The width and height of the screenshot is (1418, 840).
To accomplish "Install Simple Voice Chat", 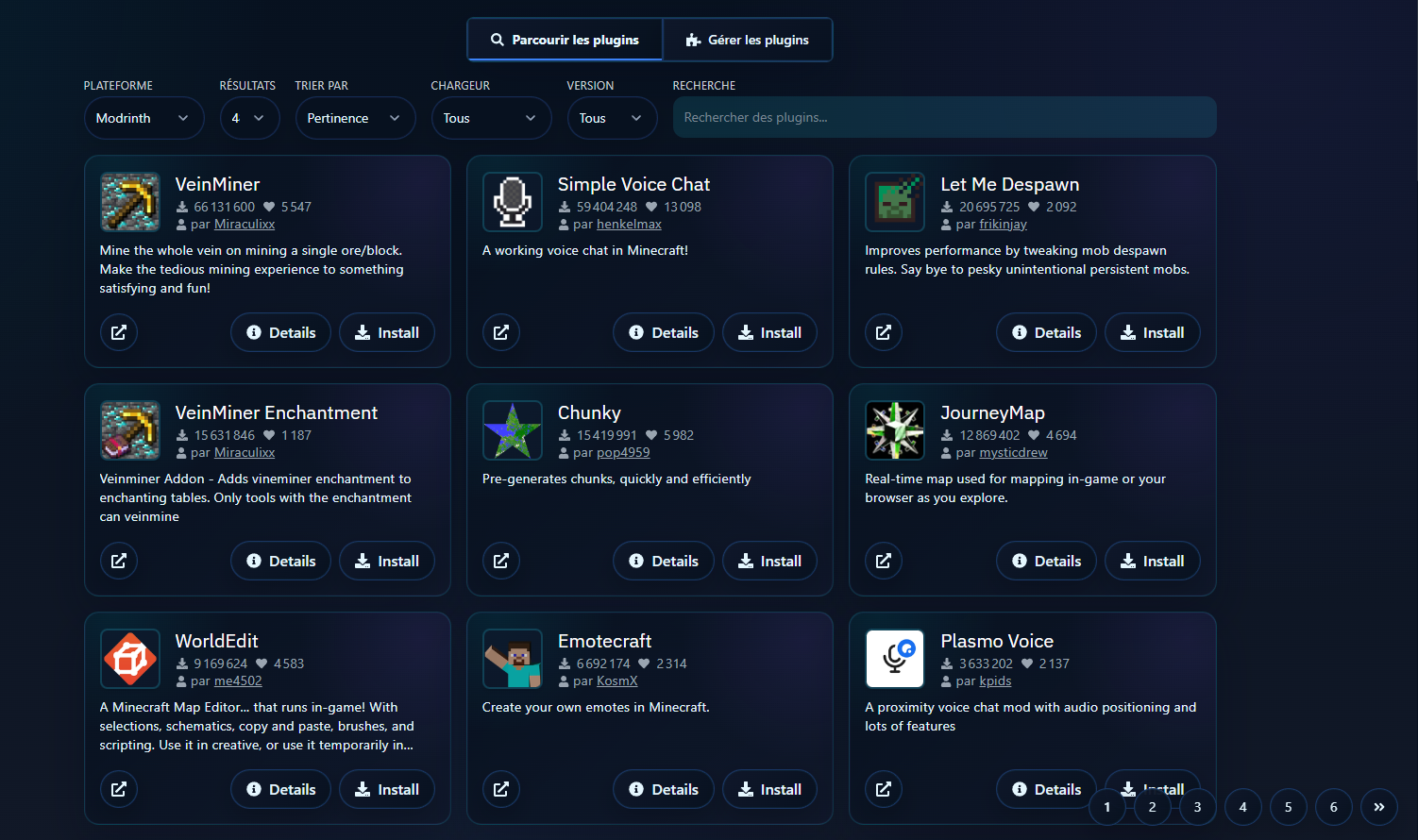I will pyautogui.click(x=769, y=332).
